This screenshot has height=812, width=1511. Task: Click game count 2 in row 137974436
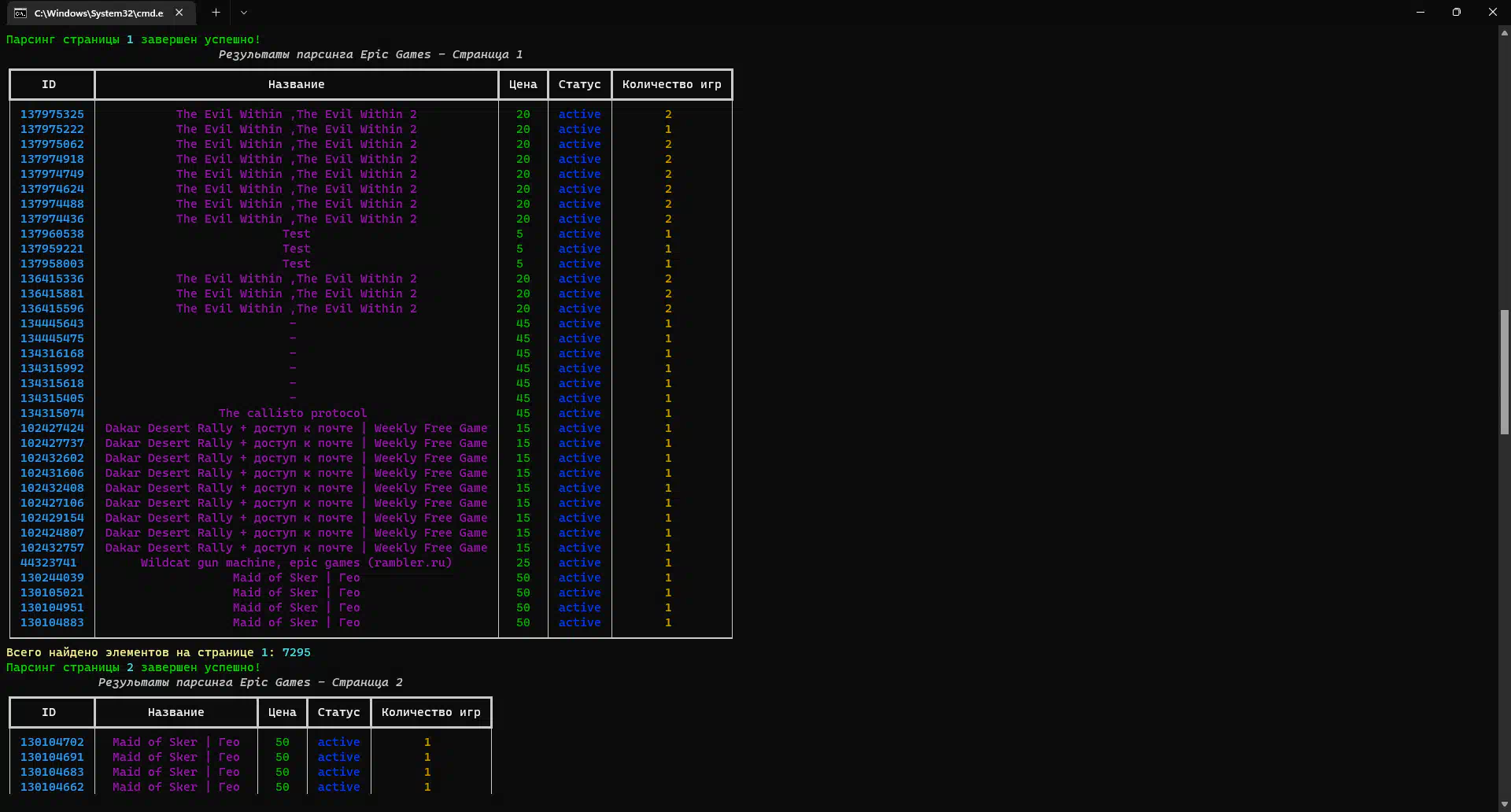tap(668, 219)
